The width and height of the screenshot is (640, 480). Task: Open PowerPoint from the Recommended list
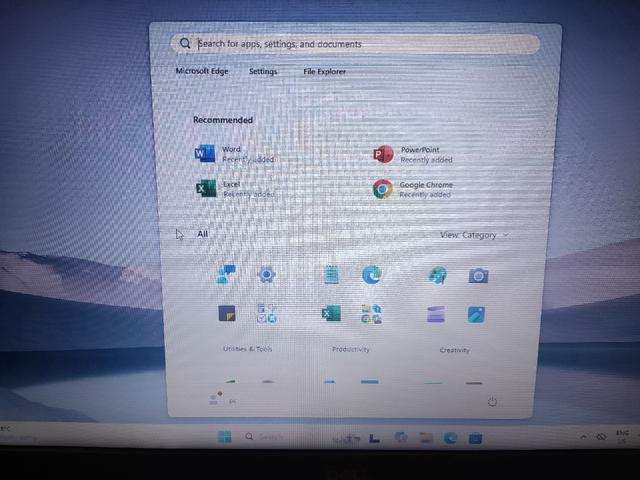coord(413,155)
